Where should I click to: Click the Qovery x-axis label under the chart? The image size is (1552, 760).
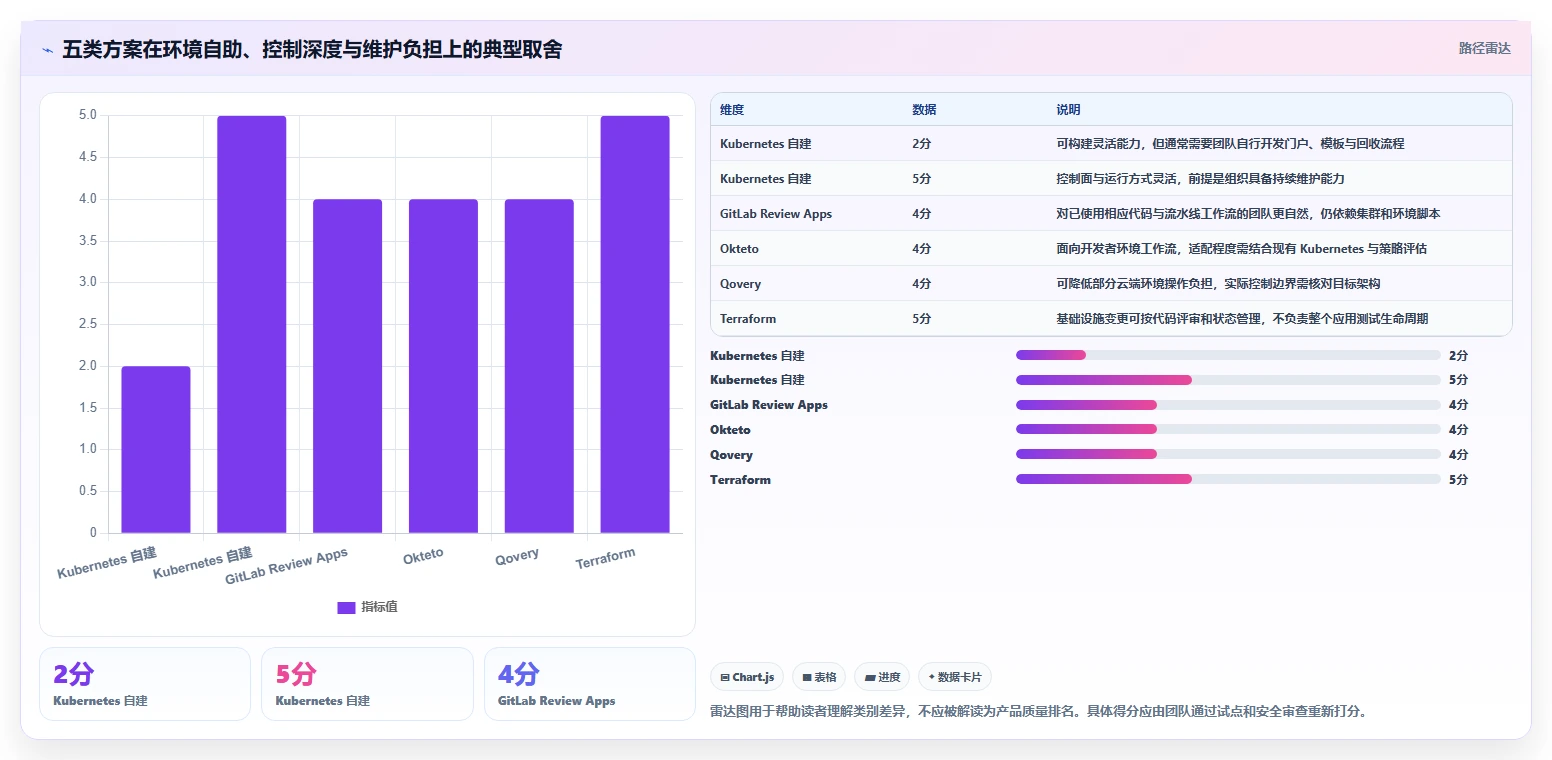pyautogui.click(x=517, y=556)
